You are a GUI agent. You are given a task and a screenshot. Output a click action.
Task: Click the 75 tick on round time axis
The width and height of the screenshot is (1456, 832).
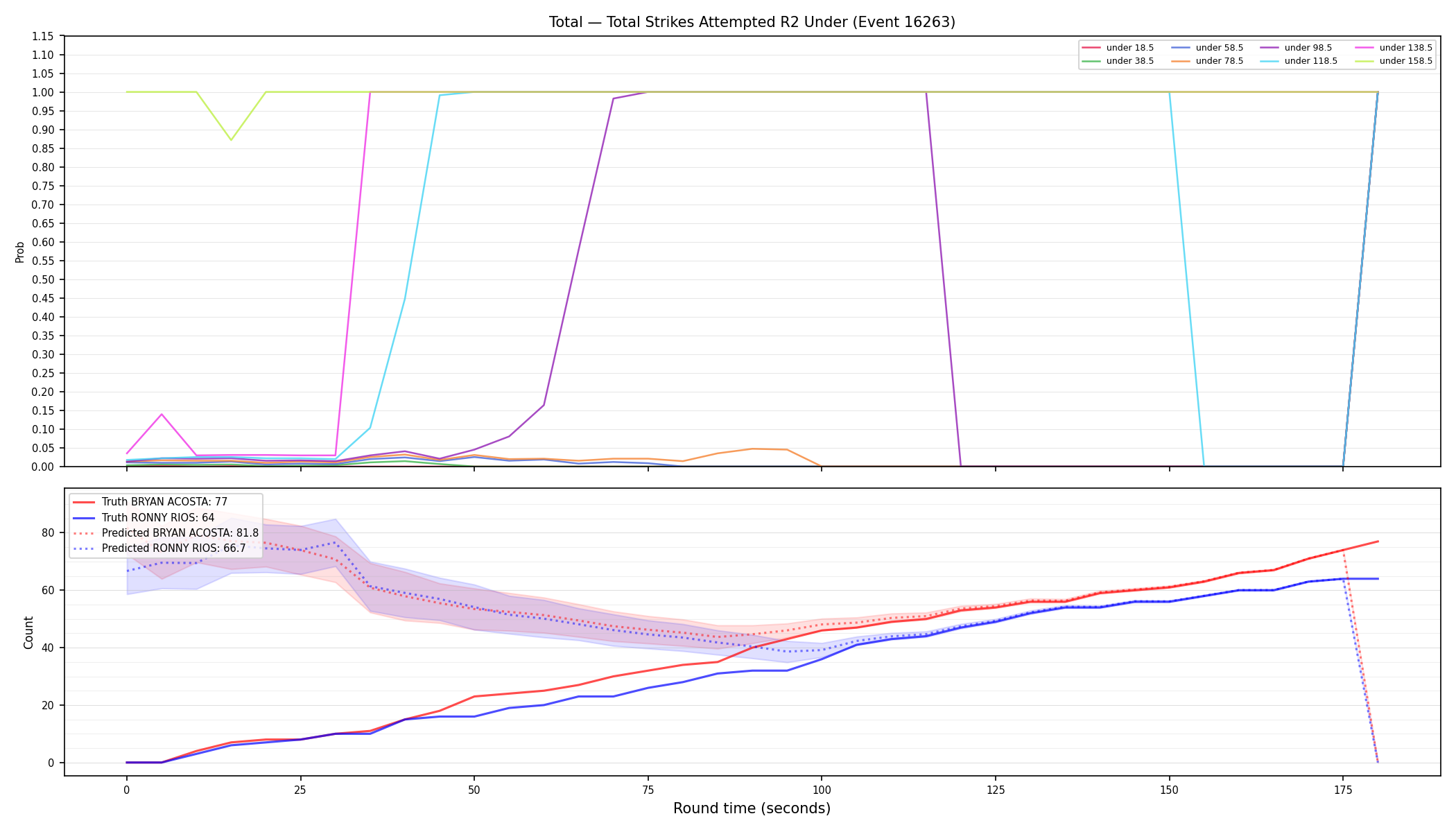[x=648, y=789]
